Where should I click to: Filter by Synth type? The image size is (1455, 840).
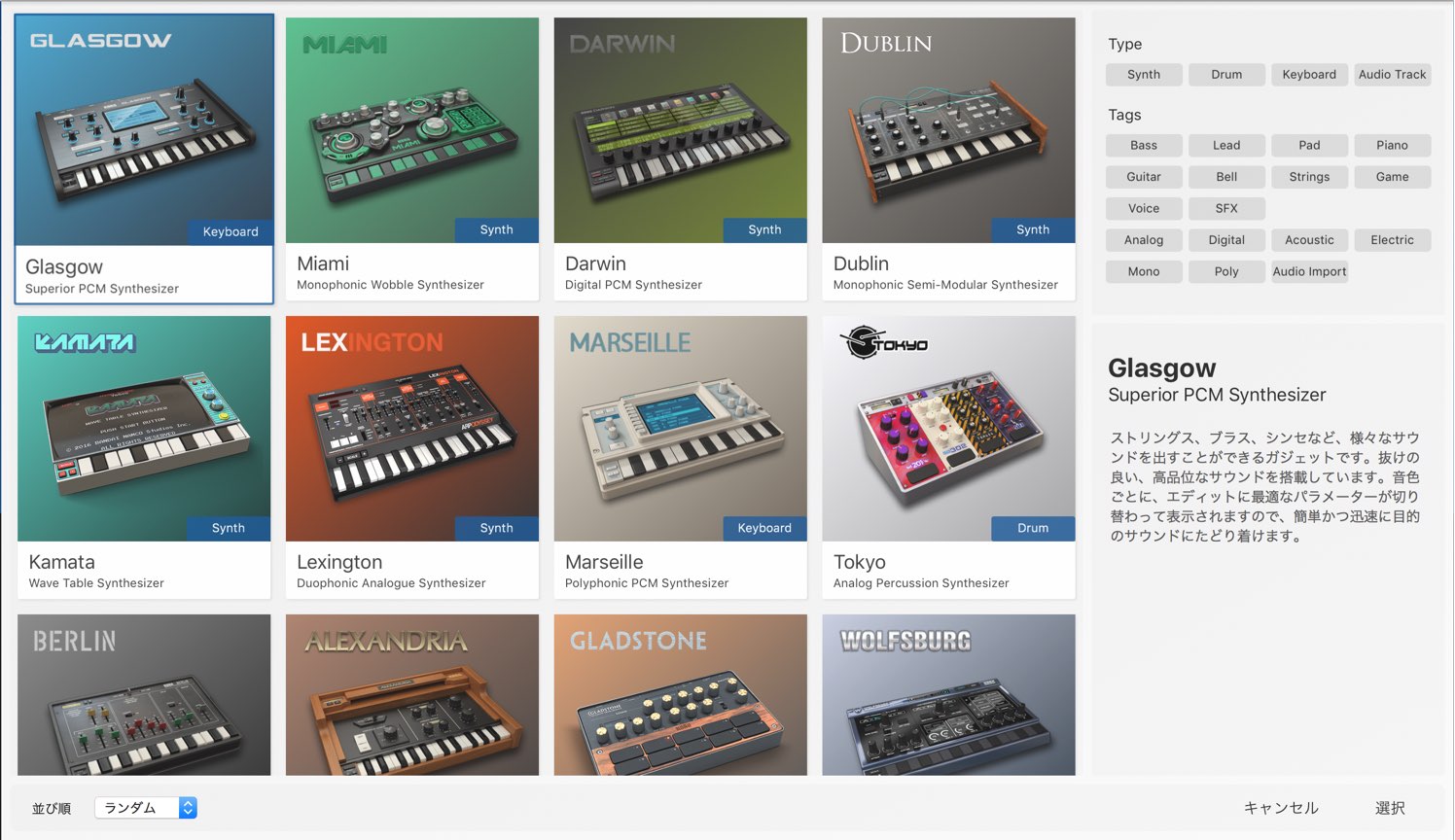pos(1144,75)
